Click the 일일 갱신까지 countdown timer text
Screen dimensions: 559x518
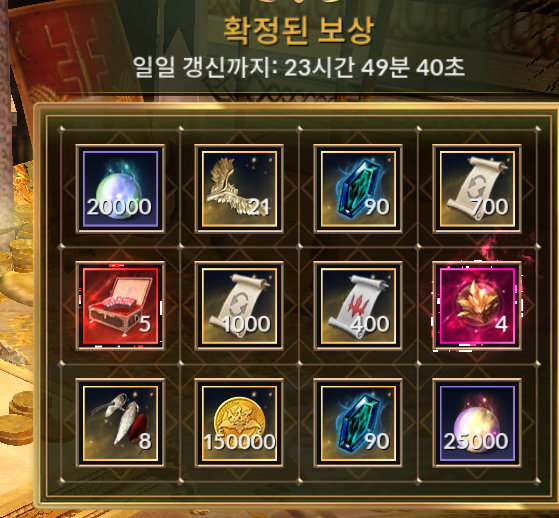pyautogui.click(x=299, y=67)
